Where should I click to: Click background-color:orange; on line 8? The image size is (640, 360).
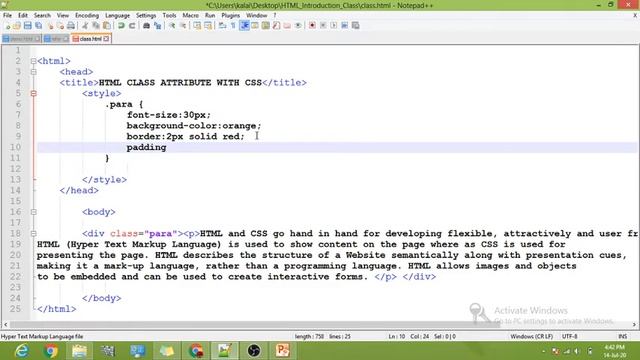193,126
